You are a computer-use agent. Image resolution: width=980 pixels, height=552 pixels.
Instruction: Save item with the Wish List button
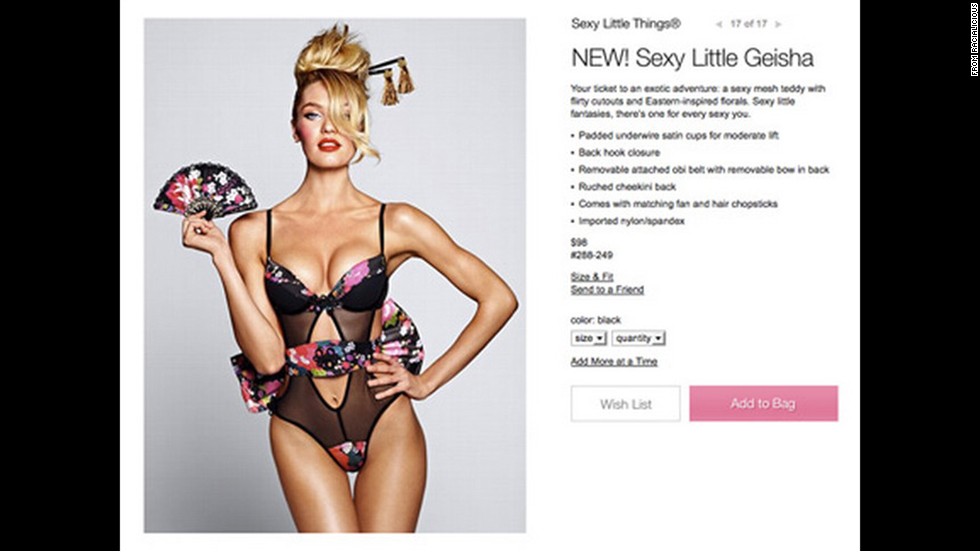[626, 404]
